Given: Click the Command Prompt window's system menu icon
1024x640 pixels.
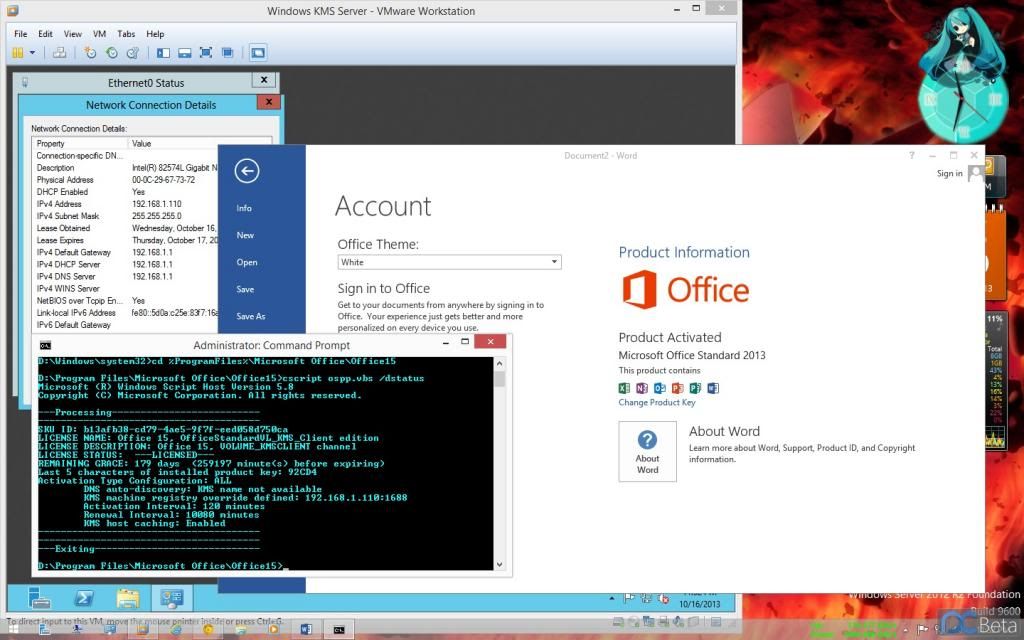Looking at the screenshot, I should [45, 345].
